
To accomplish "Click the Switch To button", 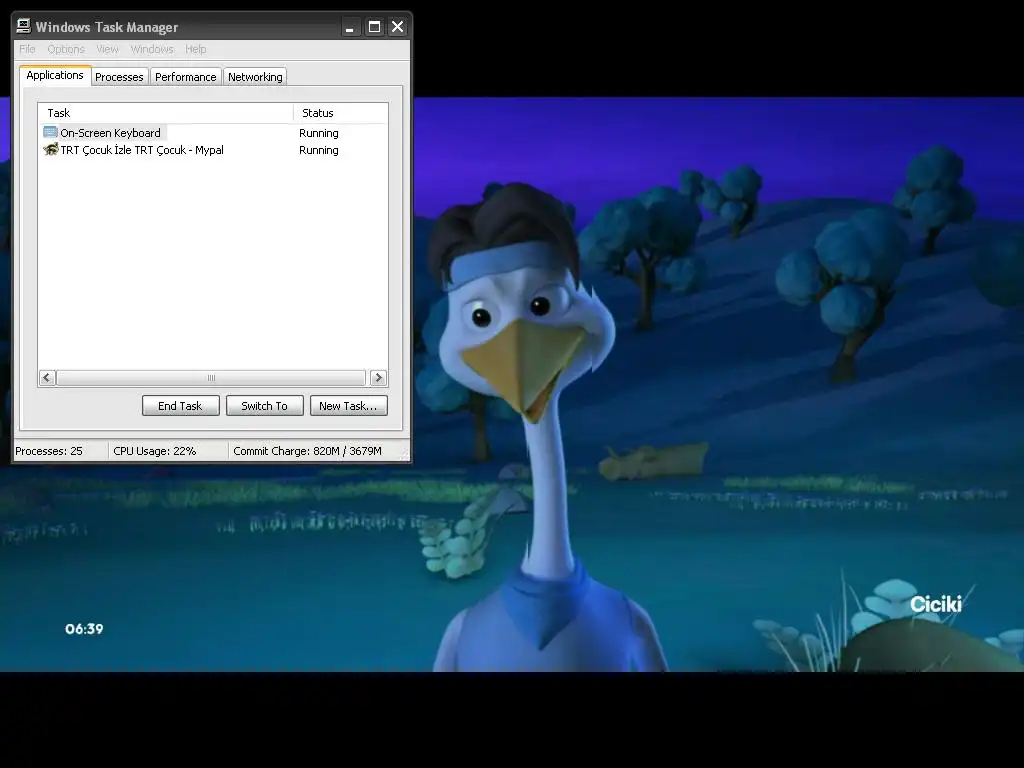I will [264, 406].
